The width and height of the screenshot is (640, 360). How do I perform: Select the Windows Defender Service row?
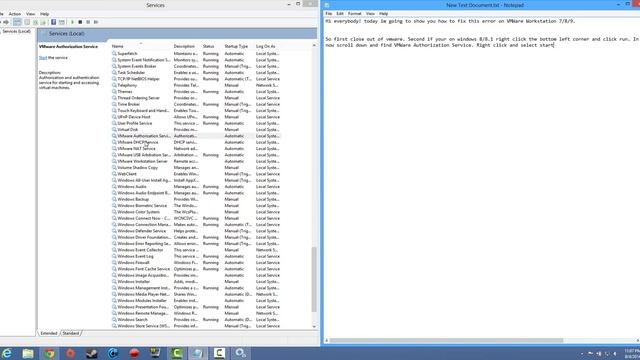coord(196,231)
